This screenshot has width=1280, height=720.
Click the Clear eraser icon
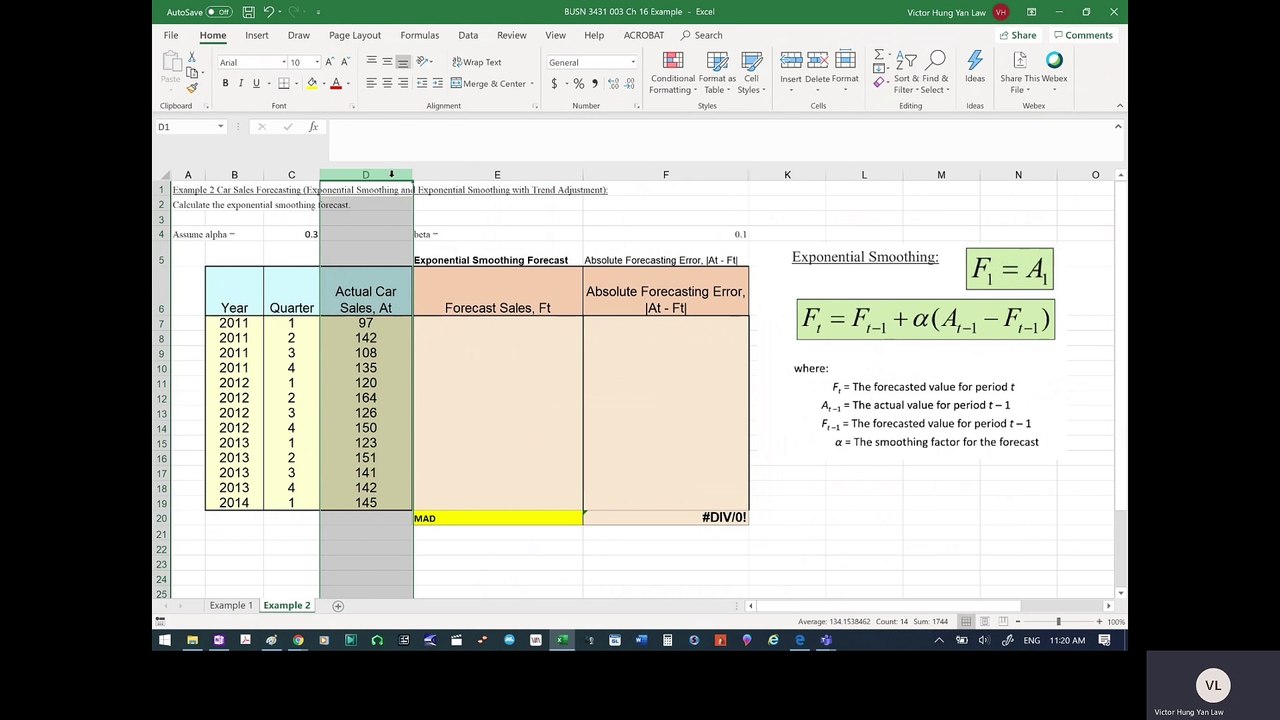(878, 84)
